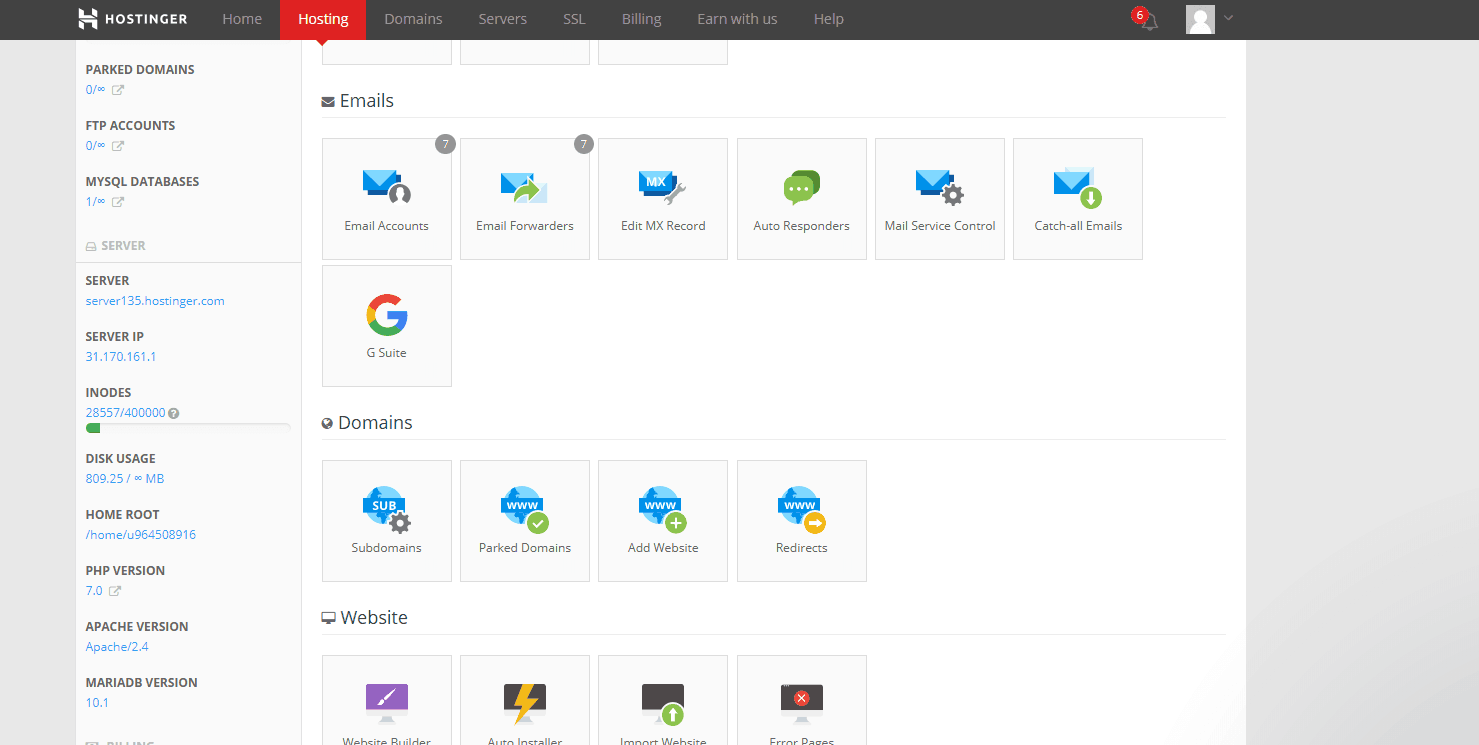Open the Earn with us menu
Image resolution: width=1479 pixels, height=745 pixels.
(737, 19)
